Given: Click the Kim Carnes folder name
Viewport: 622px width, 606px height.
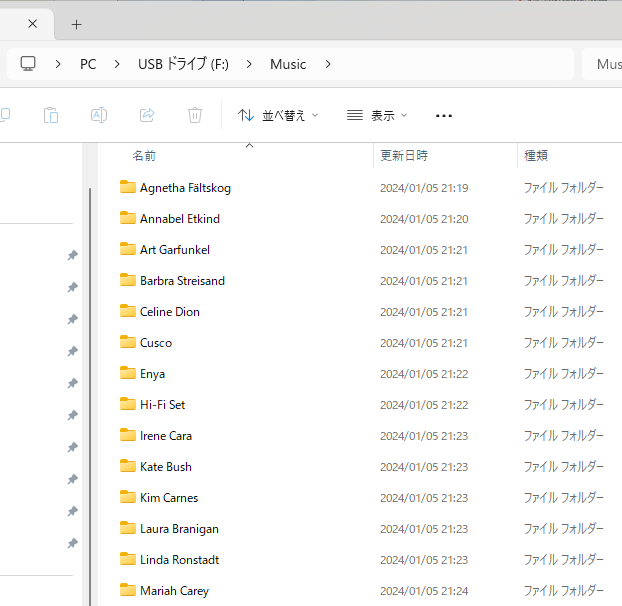Looking at the screenshot, I should (x=169, y=498).
